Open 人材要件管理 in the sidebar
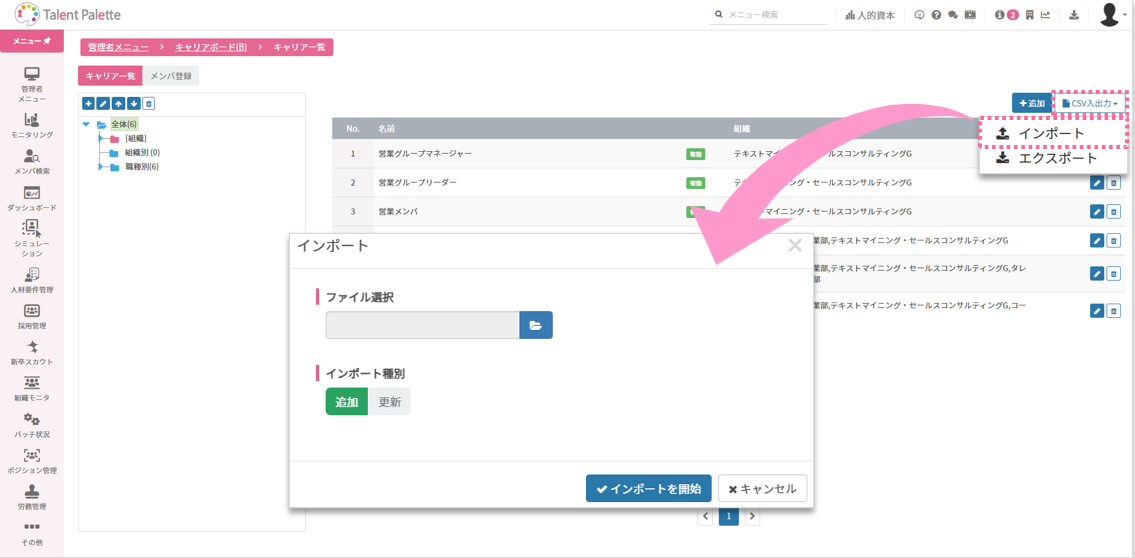1135x558 pixels. click(x=32, y=280)
